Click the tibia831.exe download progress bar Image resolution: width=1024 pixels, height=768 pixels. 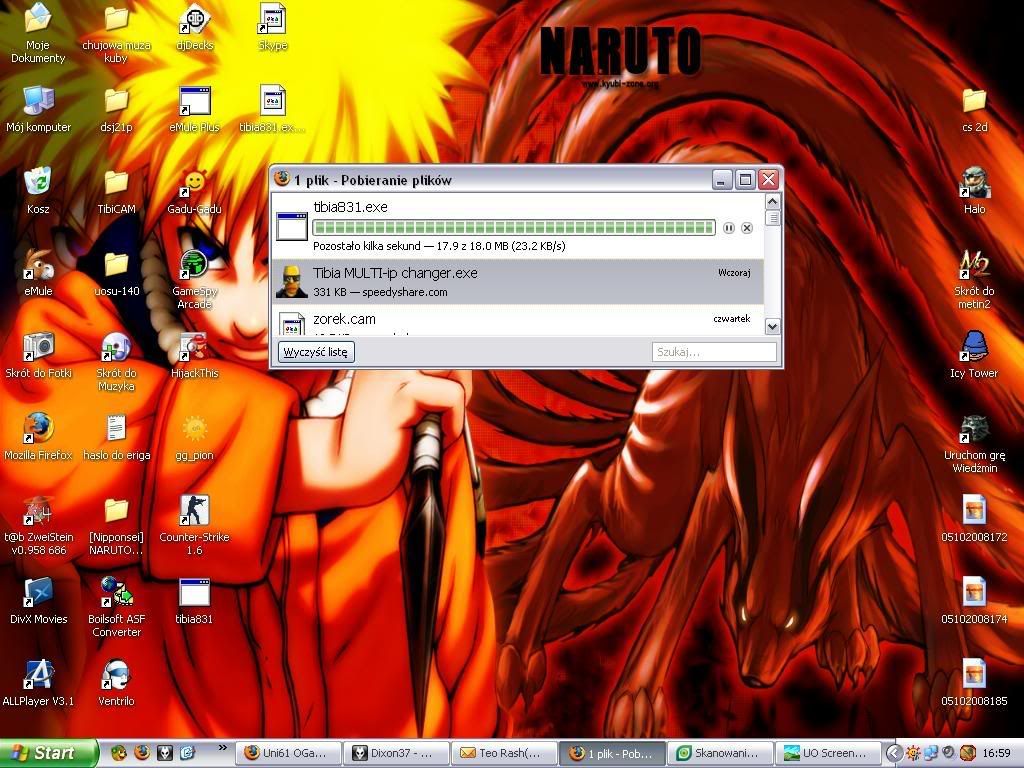click(x=514, y=228)
